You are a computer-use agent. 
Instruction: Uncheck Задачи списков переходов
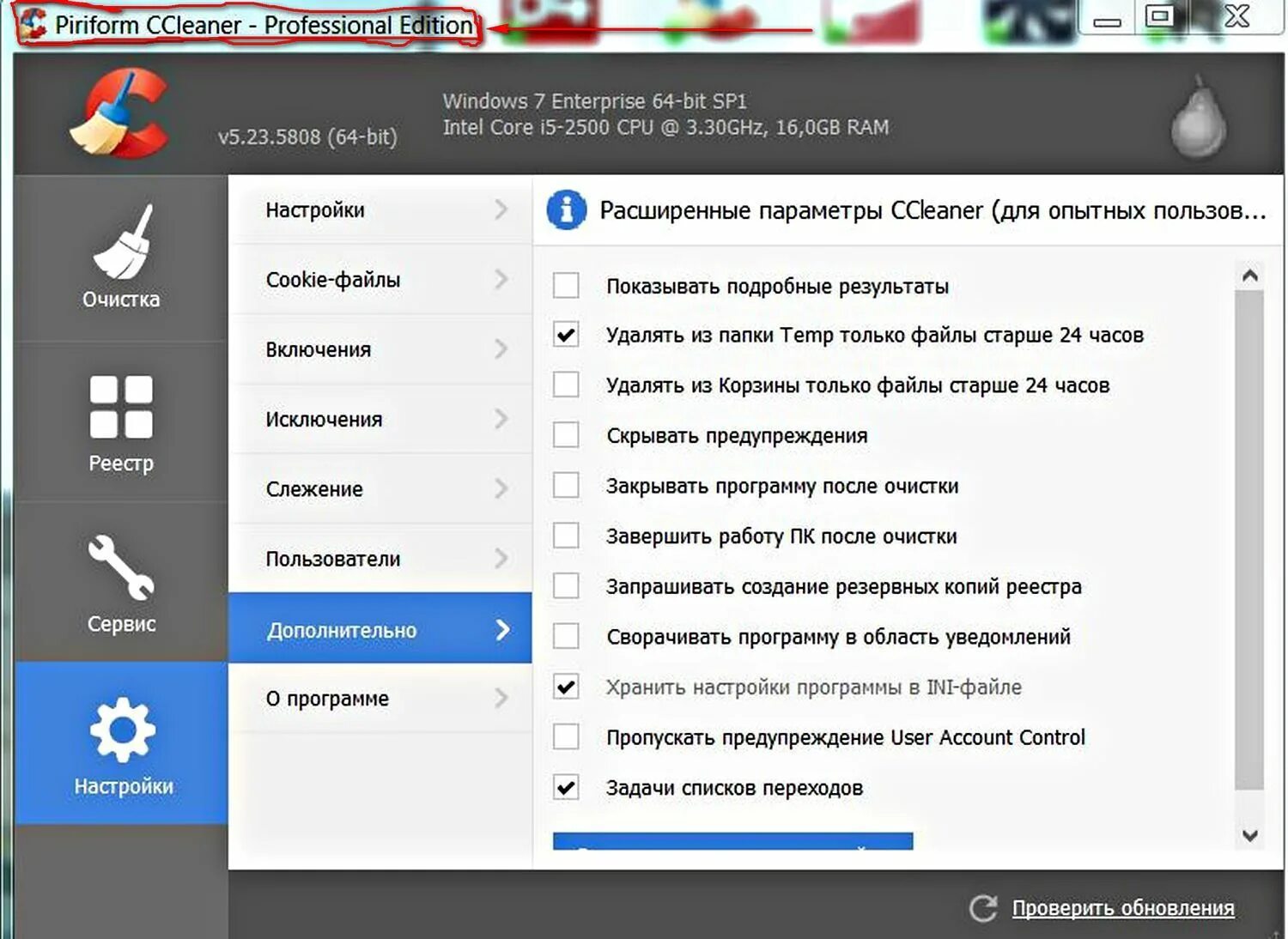566,787
